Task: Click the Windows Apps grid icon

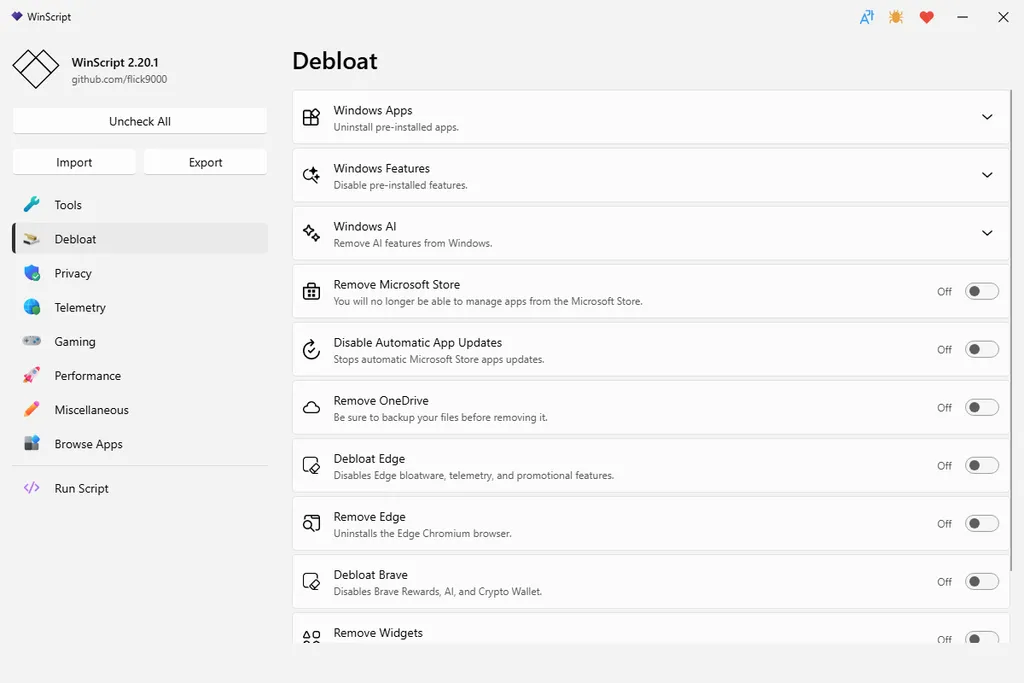Action: (312, 117)
